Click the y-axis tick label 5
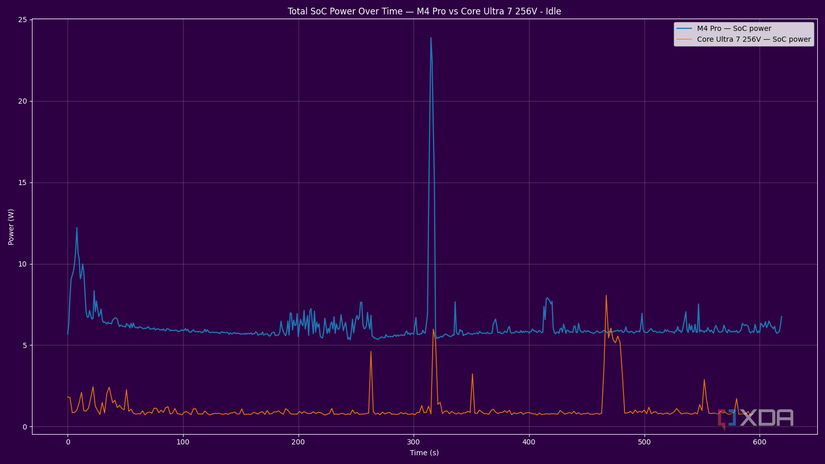The image size is (825, 464). pos(24,346)
